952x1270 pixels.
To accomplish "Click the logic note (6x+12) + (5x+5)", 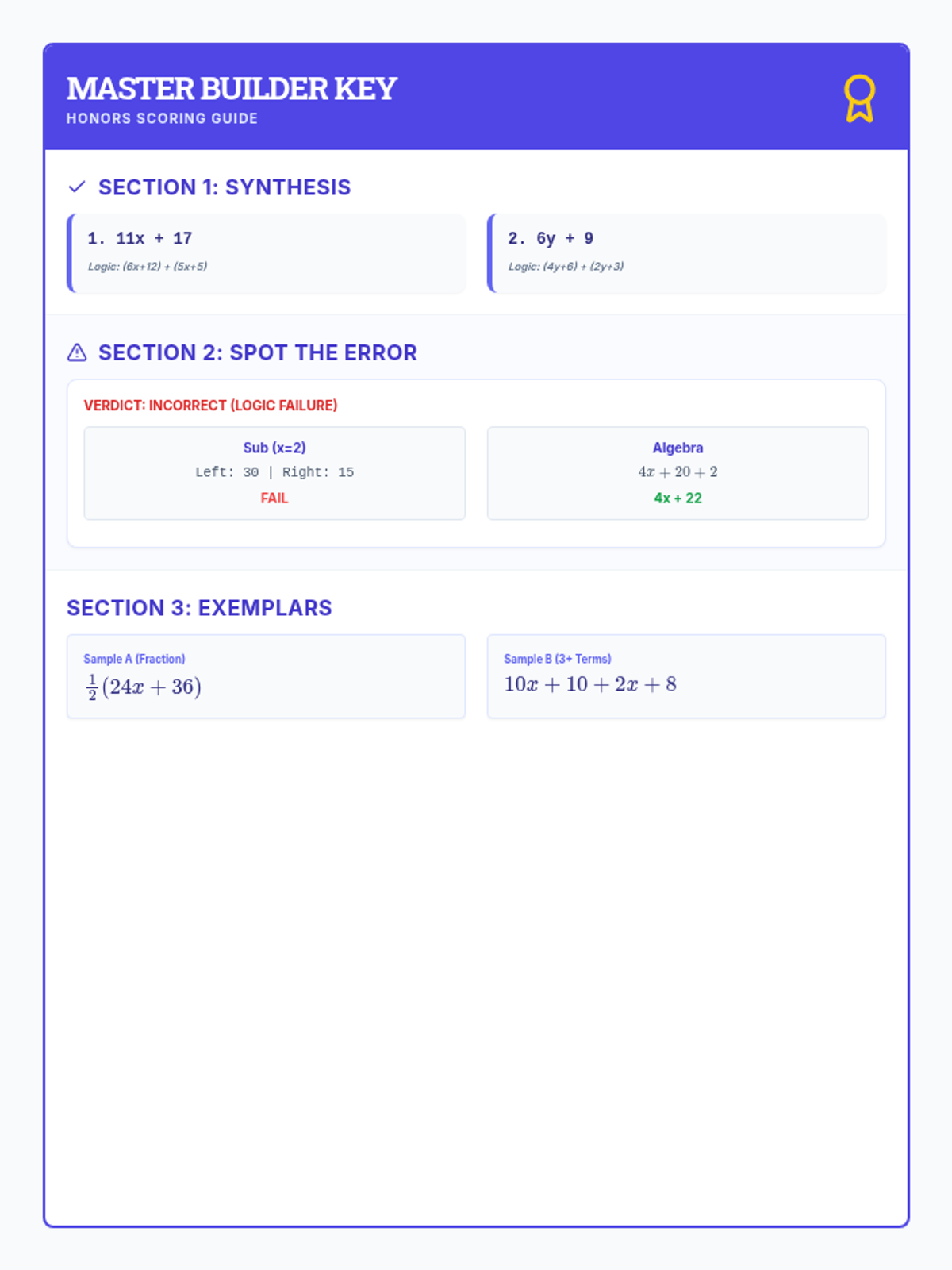I will point(148,267).
